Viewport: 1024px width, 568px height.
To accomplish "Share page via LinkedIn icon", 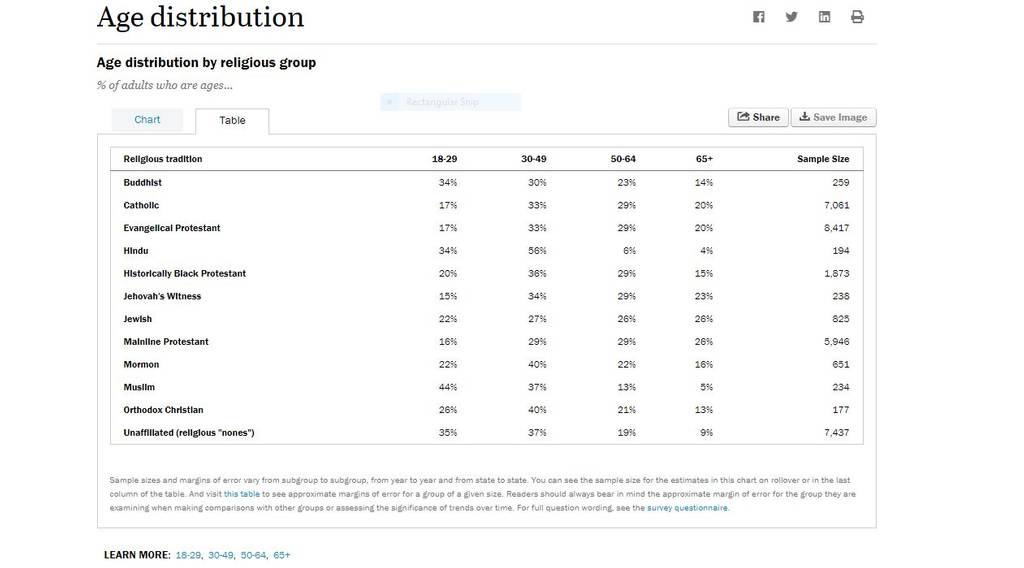I will [x=824, y=17].
